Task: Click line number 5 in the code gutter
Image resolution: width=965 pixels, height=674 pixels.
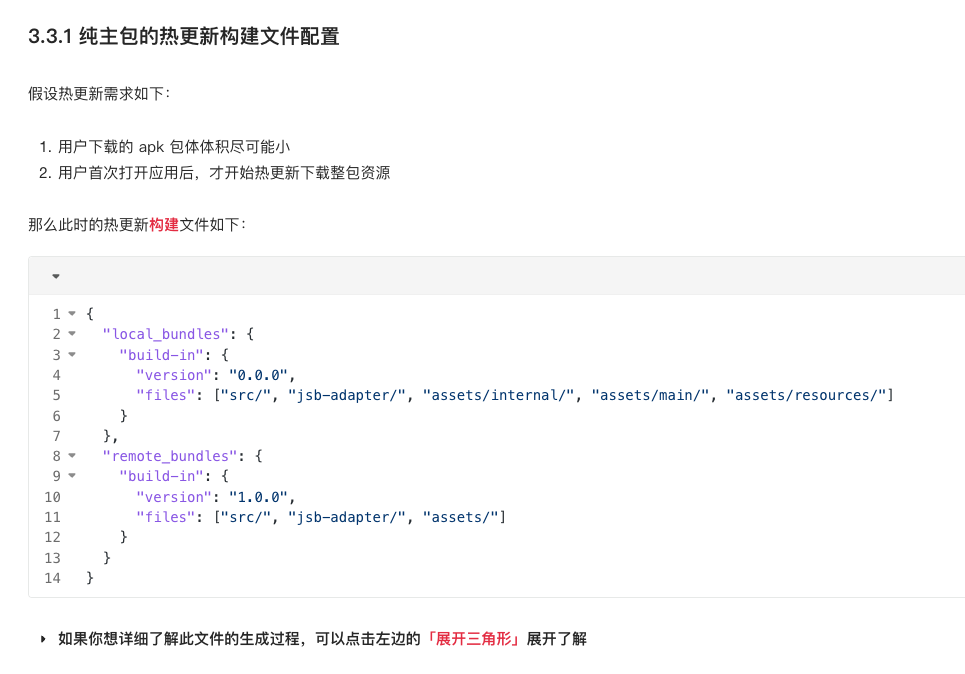Action: [x=56, y=395]
